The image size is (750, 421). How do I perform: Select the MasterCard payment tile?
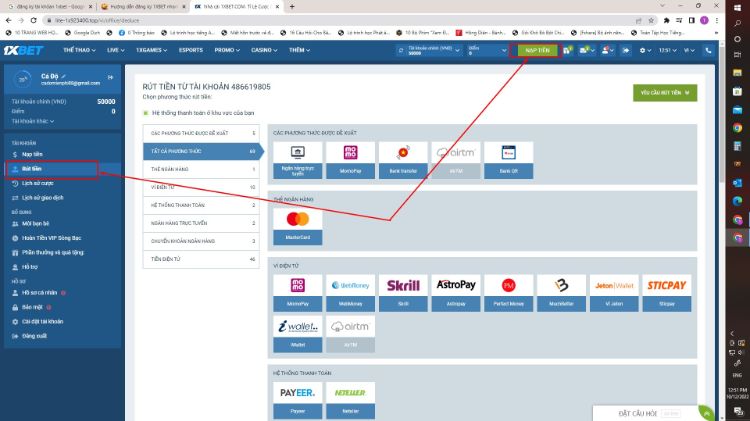point(298,227)
